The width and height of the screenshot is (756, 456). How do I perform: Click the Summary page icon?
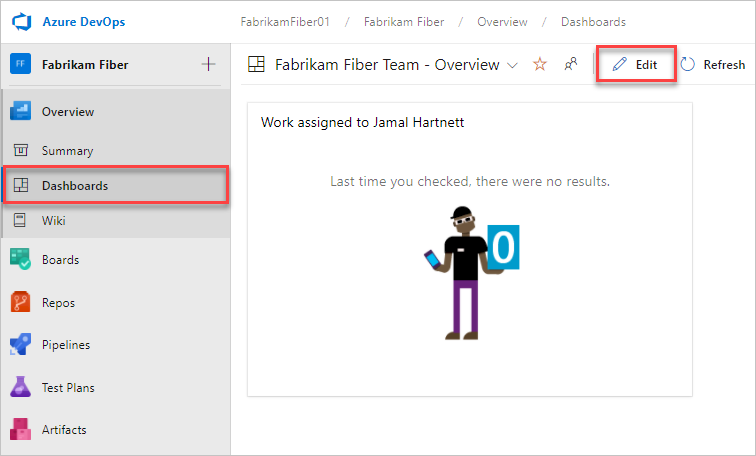pyautogui.click(x=21, y=150)
